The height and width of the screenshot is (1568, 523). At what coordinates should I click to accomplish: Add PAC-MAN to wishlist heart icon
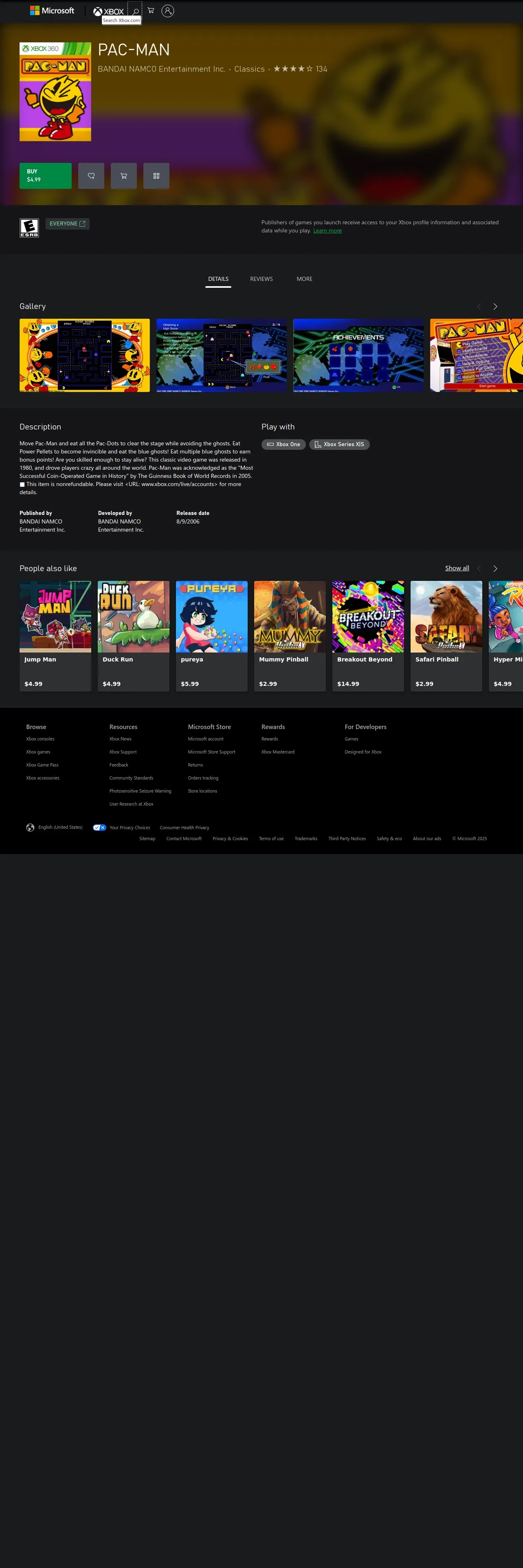pos(91,176)
